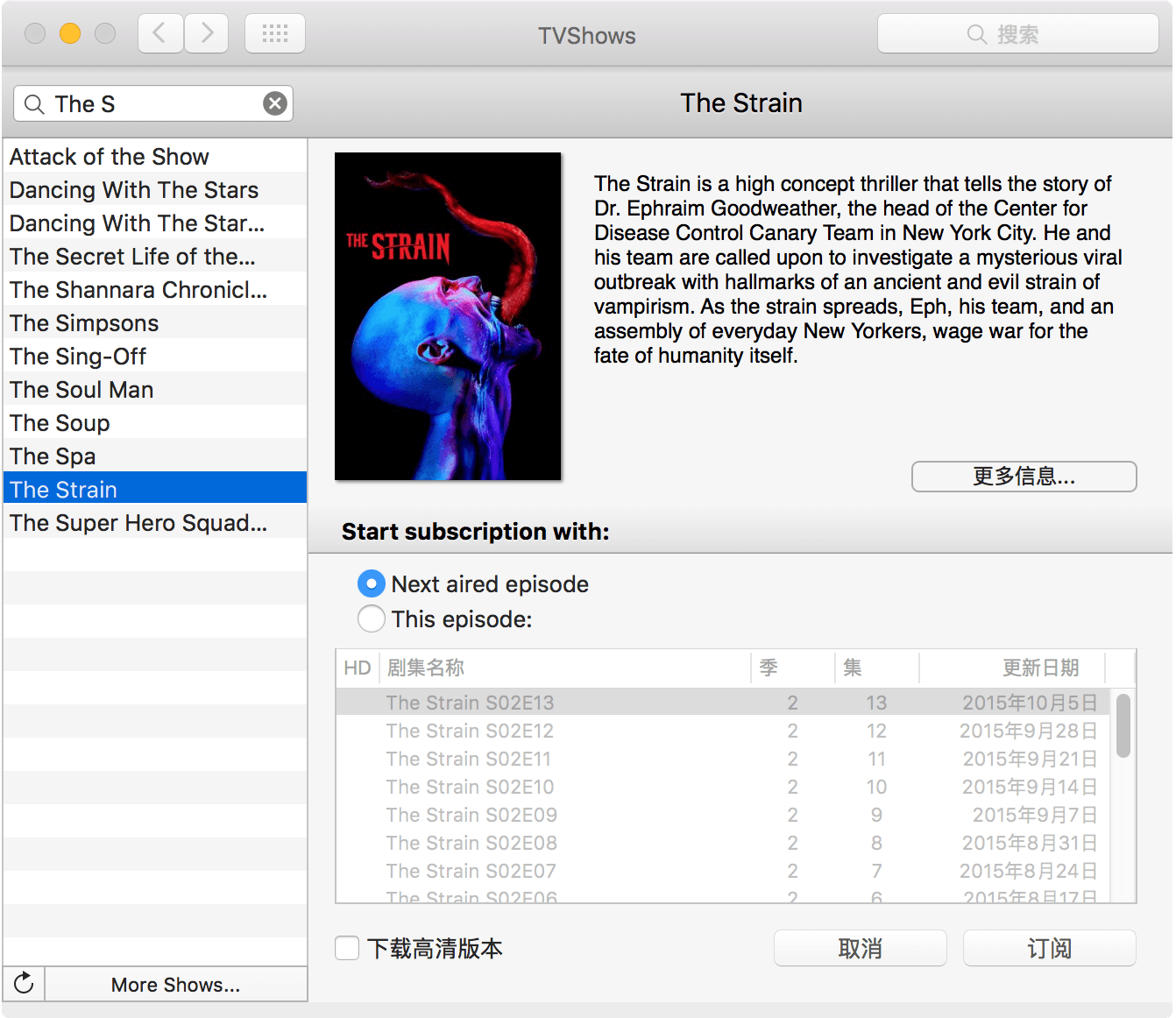The height and width of the screenshot is (1018, 1176).
Task: Select 'The Sing-Off' show
Action: [155, 356]
